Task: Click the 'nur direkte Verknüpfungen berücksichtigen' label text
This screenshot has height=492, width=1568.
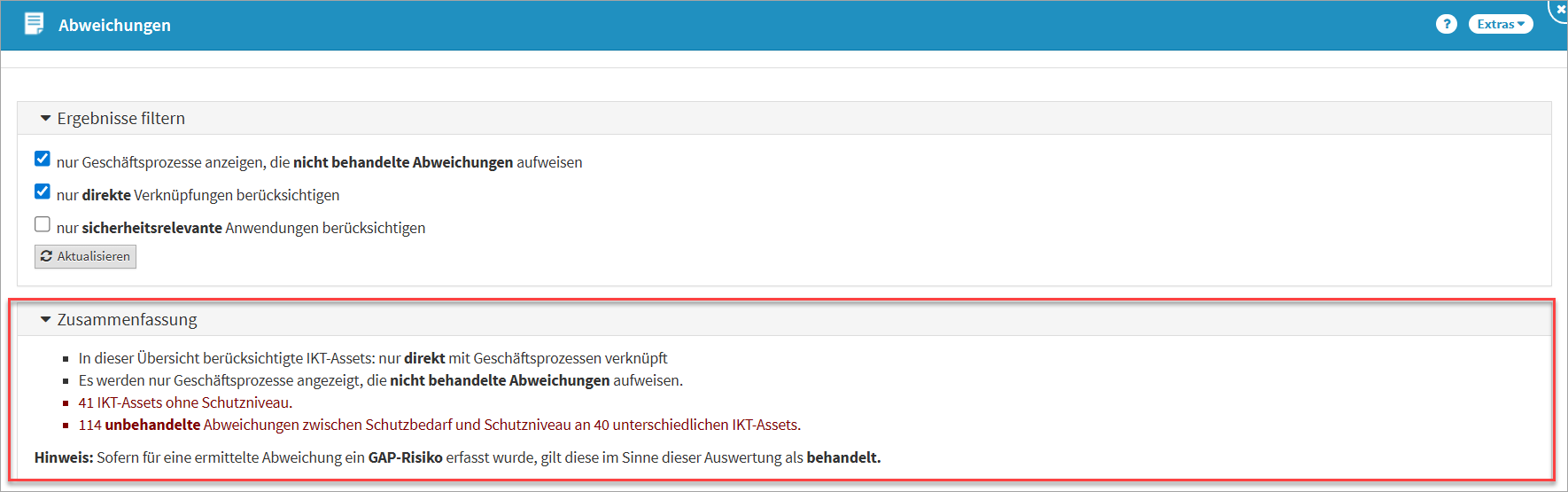Action: click(x=198, y=195)
